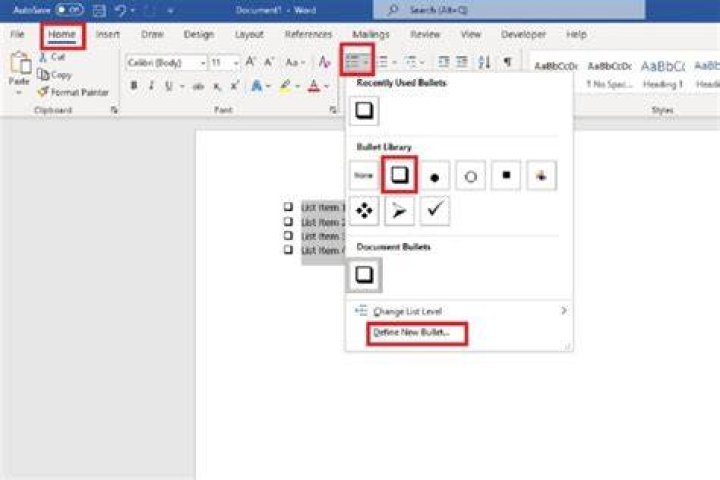Click the Search box in title bar
Screen dimensions: 720x480
509,10
